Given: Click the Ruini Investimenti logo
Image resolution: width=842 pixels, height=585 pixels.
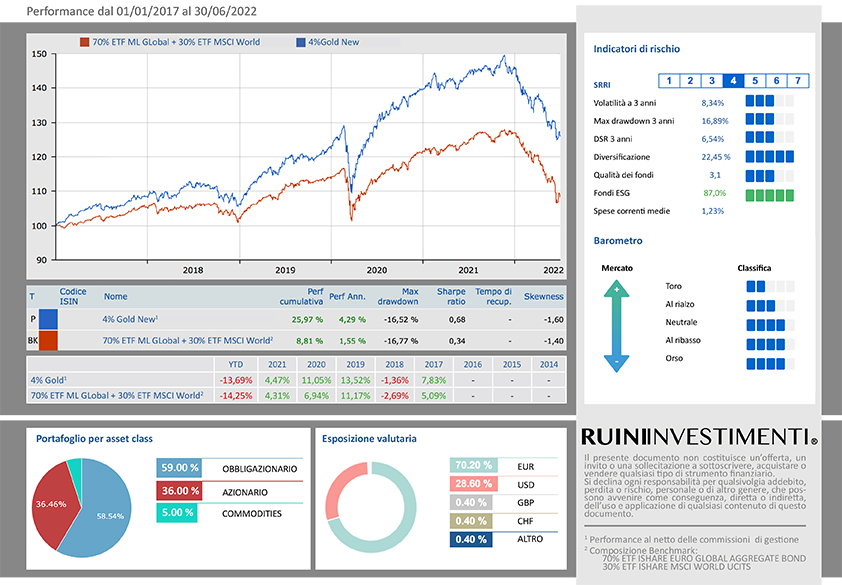Looking at the screenshot, I should coord(699,437).
